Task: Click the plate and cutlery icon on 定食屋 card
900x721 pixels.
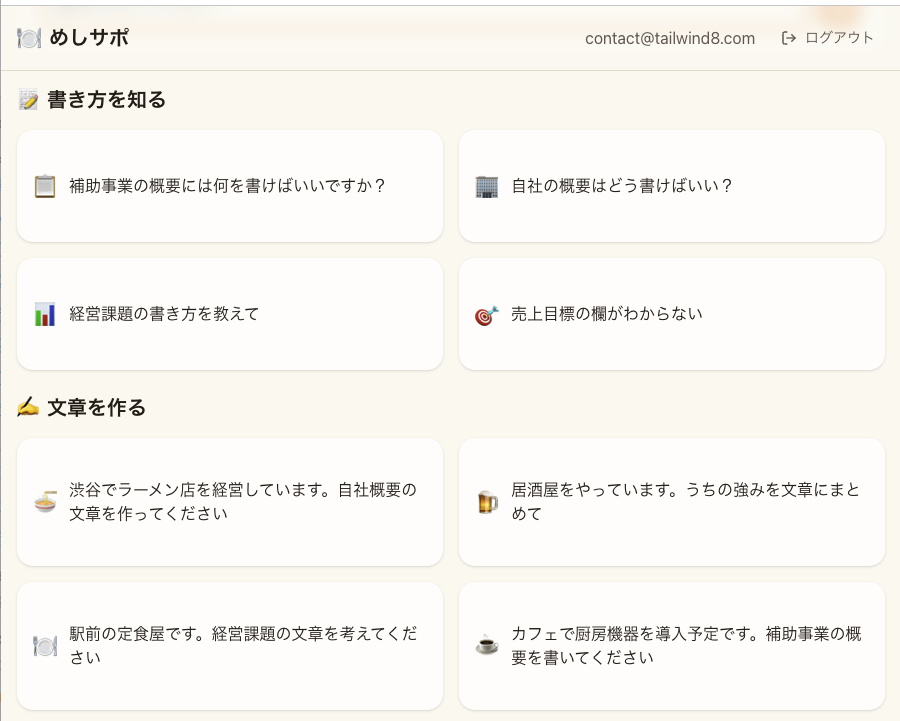Action: click(44, 646)
